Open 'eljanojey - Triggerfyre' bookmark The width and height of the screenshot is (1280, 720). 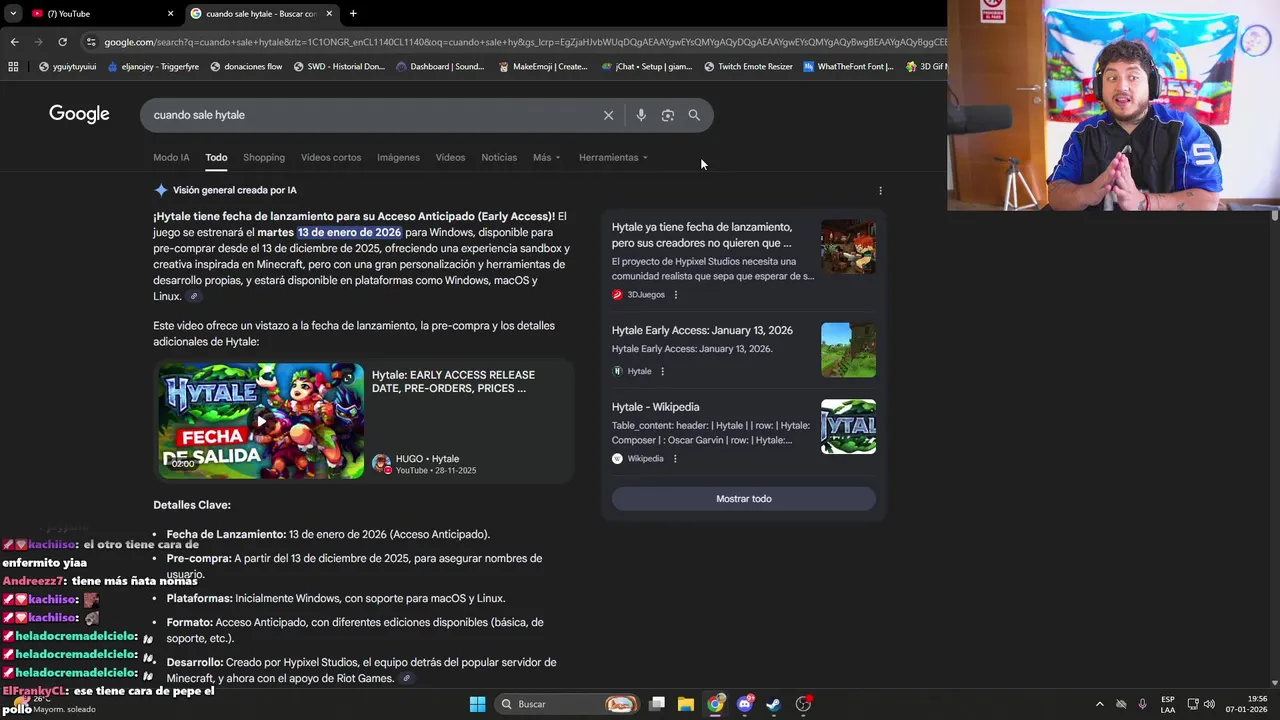[x=153, y=67]
